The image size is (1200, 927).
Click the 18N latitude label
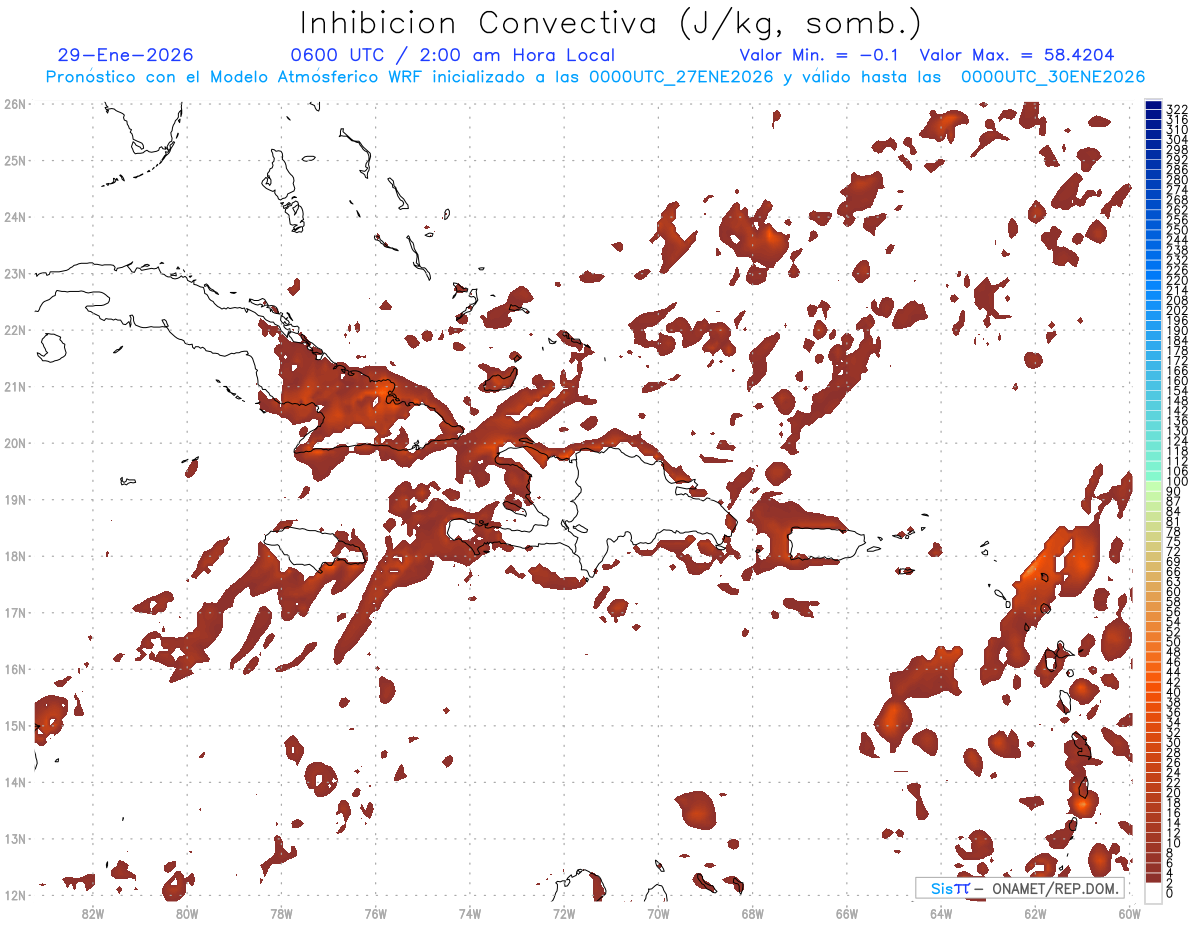tap(15, 556)
